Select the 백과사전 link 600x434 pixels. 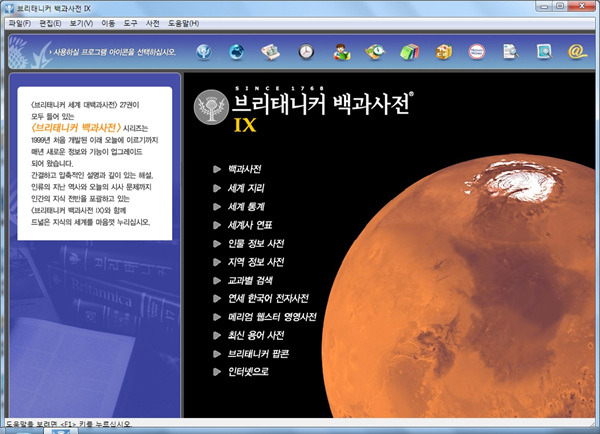(x=245, y=169)
